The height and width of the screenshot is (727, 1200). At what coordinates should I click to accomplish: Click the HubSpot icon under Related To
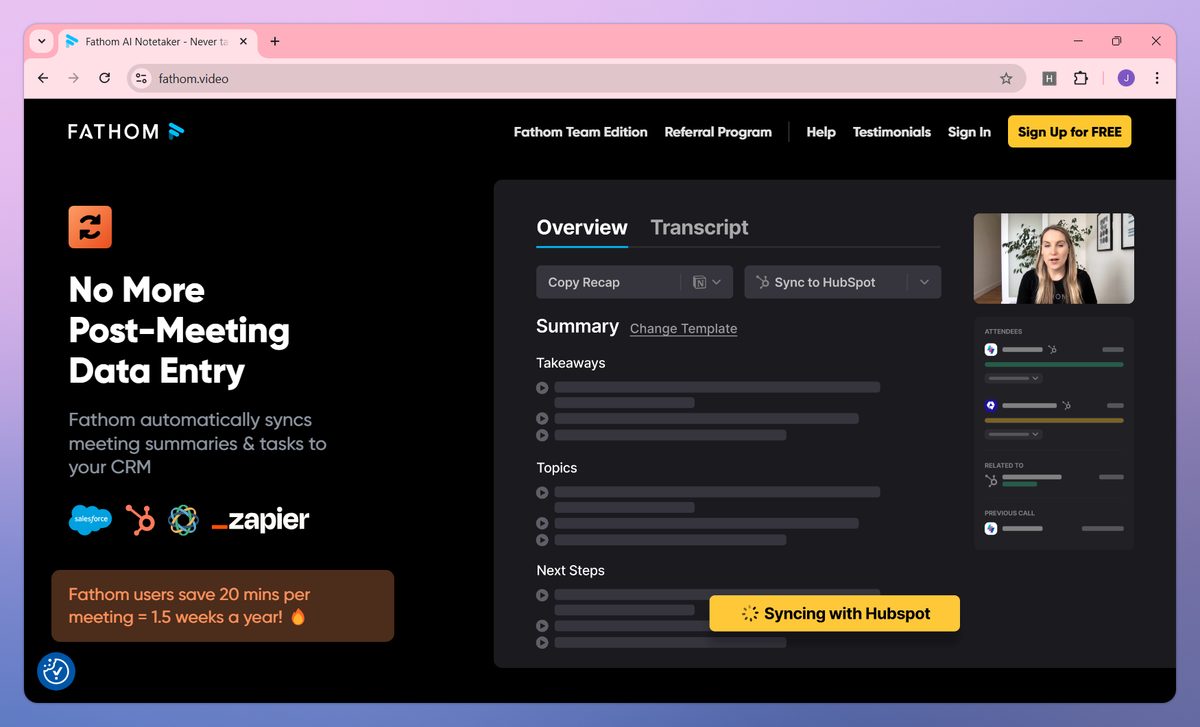[991, 480]
